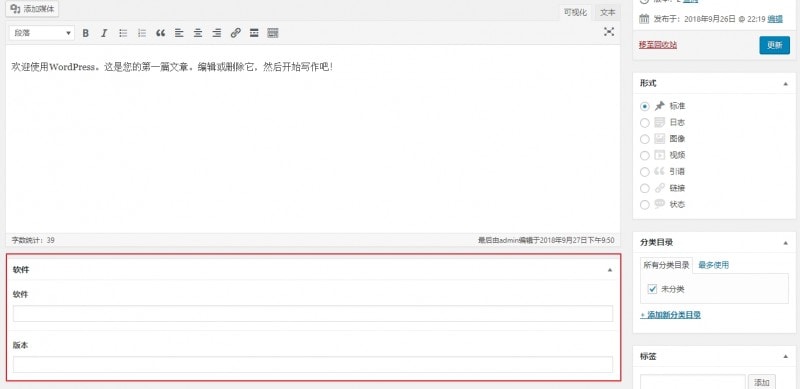The height and width of the screenshot is (389, 800).
Task: Select the 标准 post format
Action: 645,107
